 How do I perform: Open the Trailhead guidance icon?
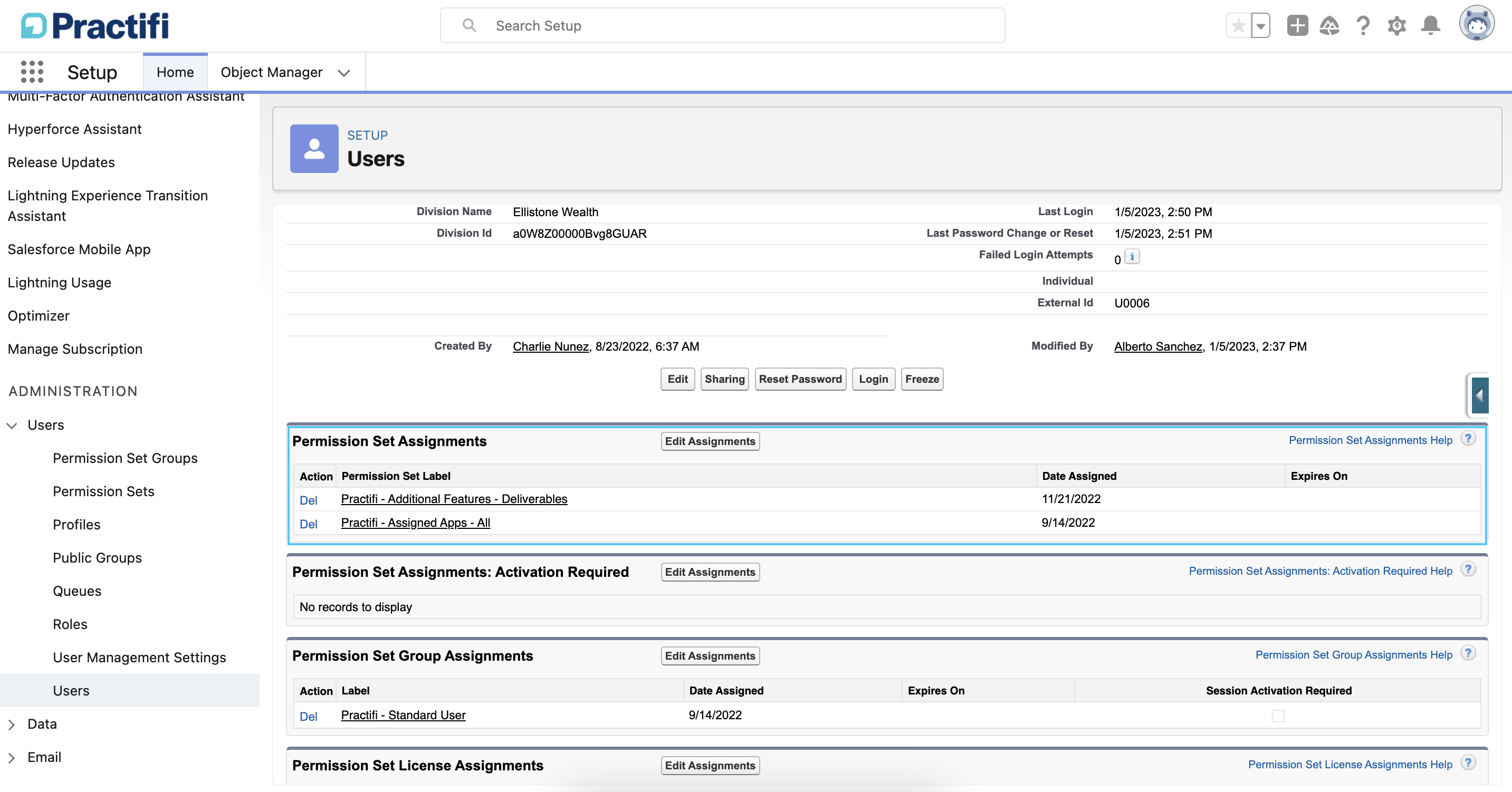[x=1329, y=26]
